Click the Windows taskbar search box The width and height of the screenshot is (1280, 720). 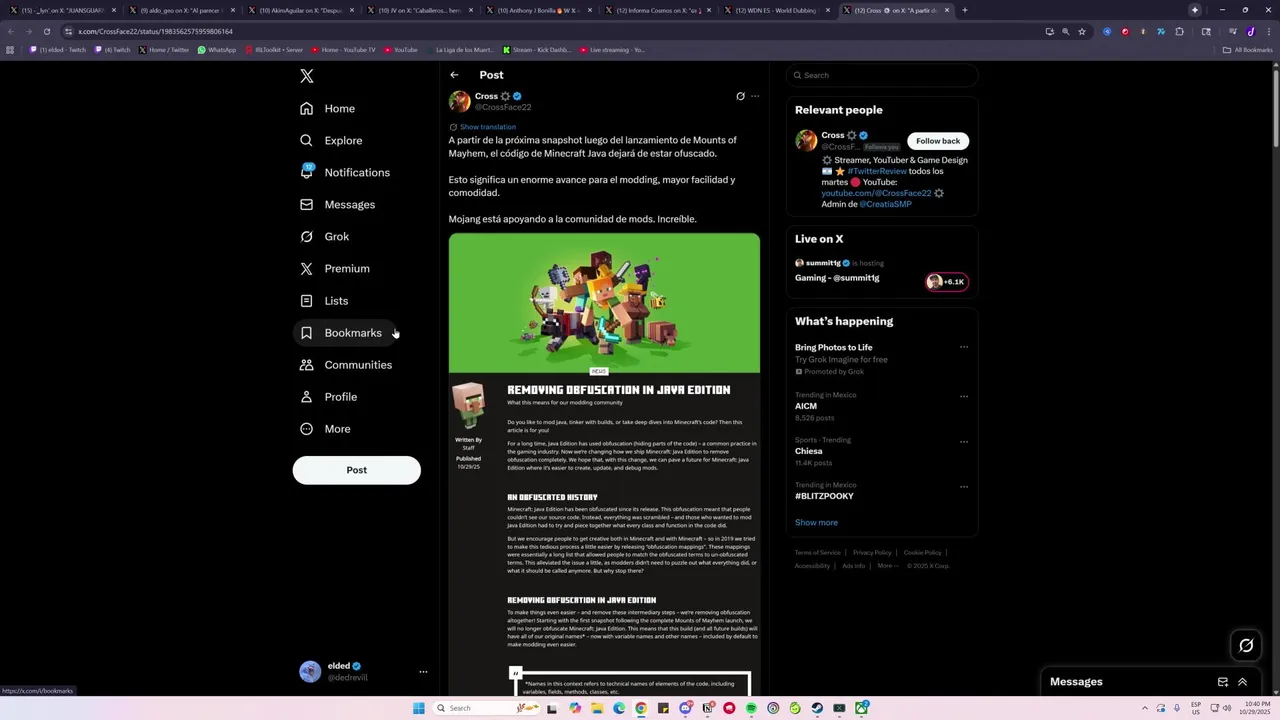[488, 708]
